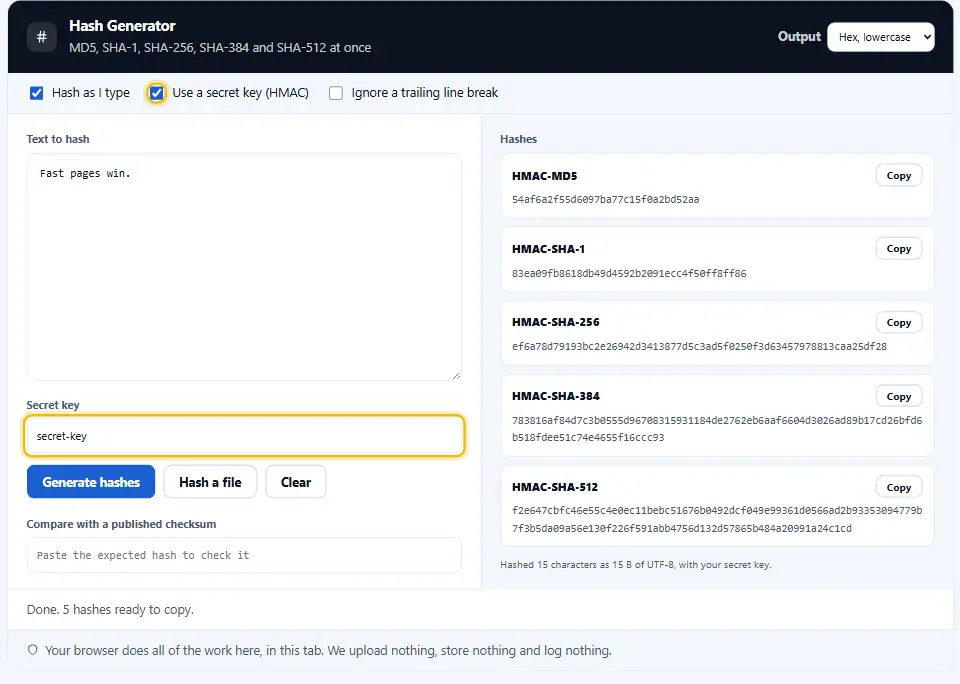The image size is (960, 684).
Task: Click the 'Text to hash' label
Action: click(58, 139)
